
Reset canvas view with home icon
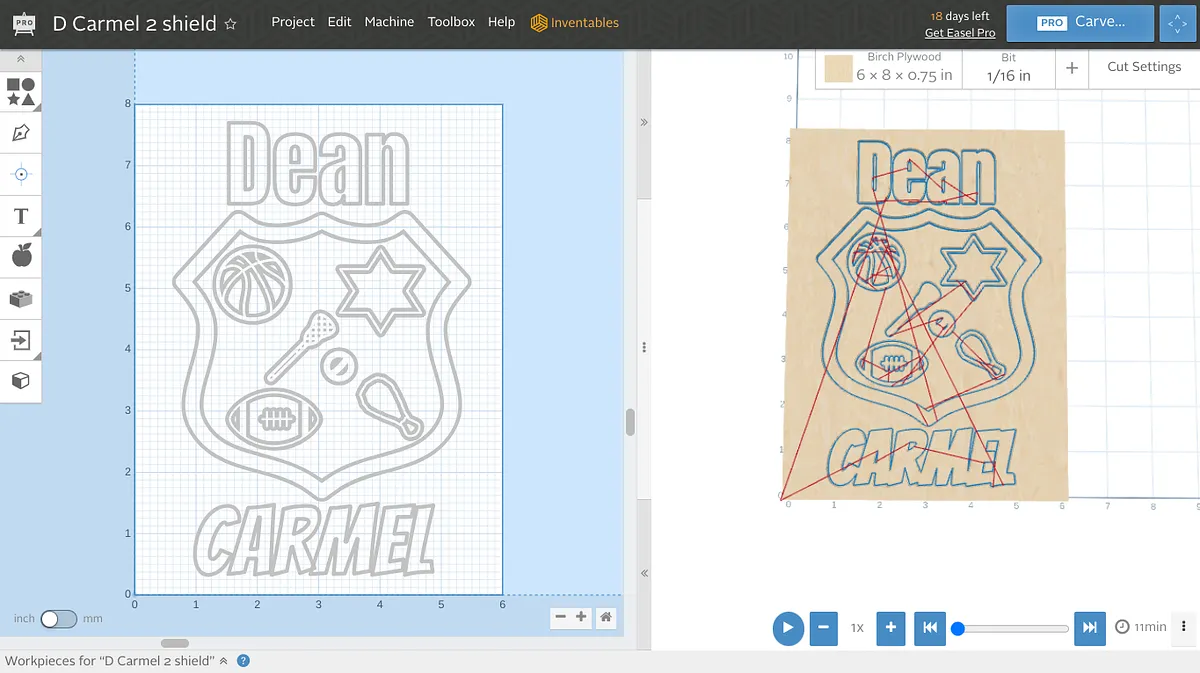click(606, 618)
